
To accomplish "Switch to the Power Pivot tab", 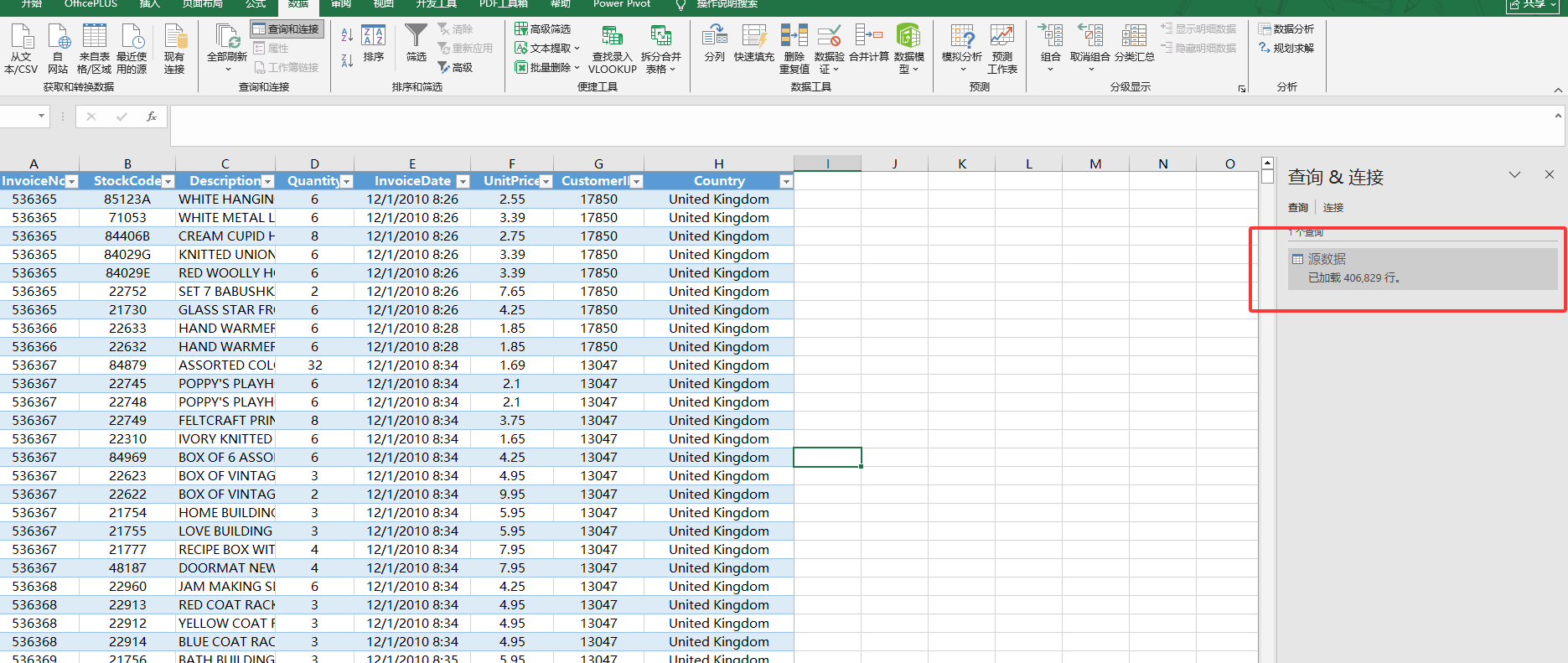I will tap(622, 4).
